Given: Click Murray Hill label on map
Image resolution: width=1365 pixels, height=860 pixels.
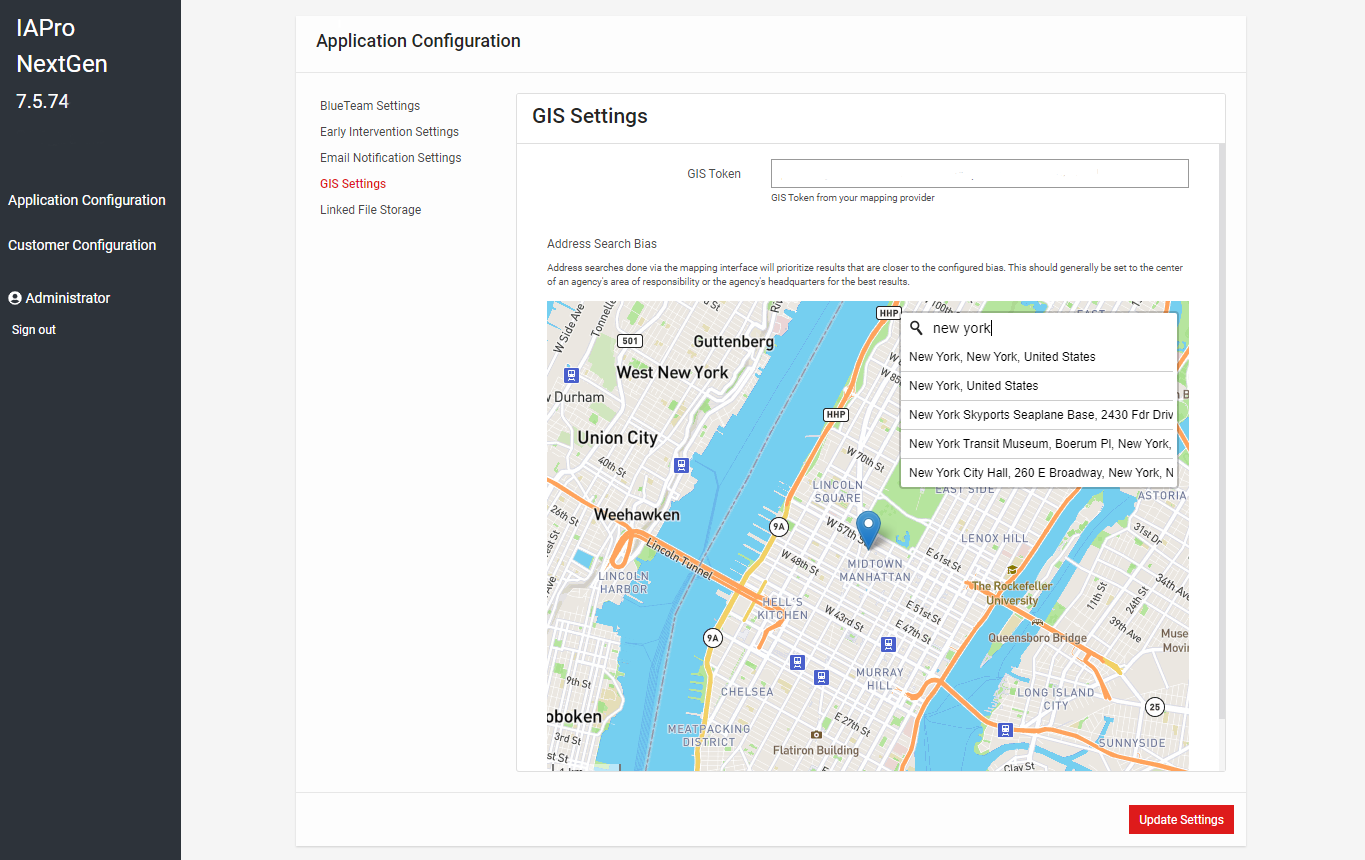Looking at the screenshot, I should [880, 679].
